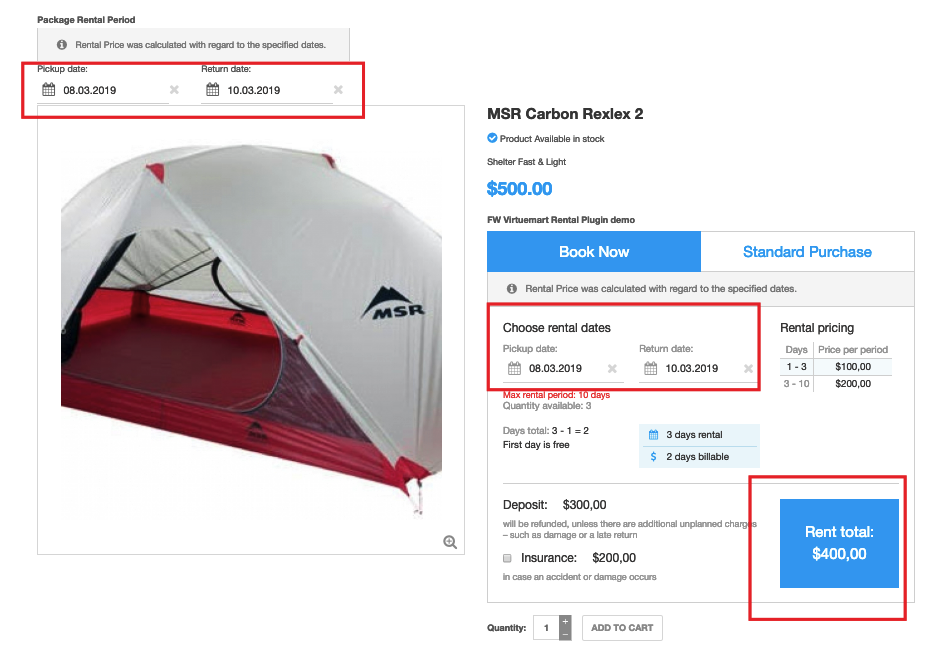Switch to the Standard Purchase tab
This screenshot has width=925, height=668.
coord(807,252)
